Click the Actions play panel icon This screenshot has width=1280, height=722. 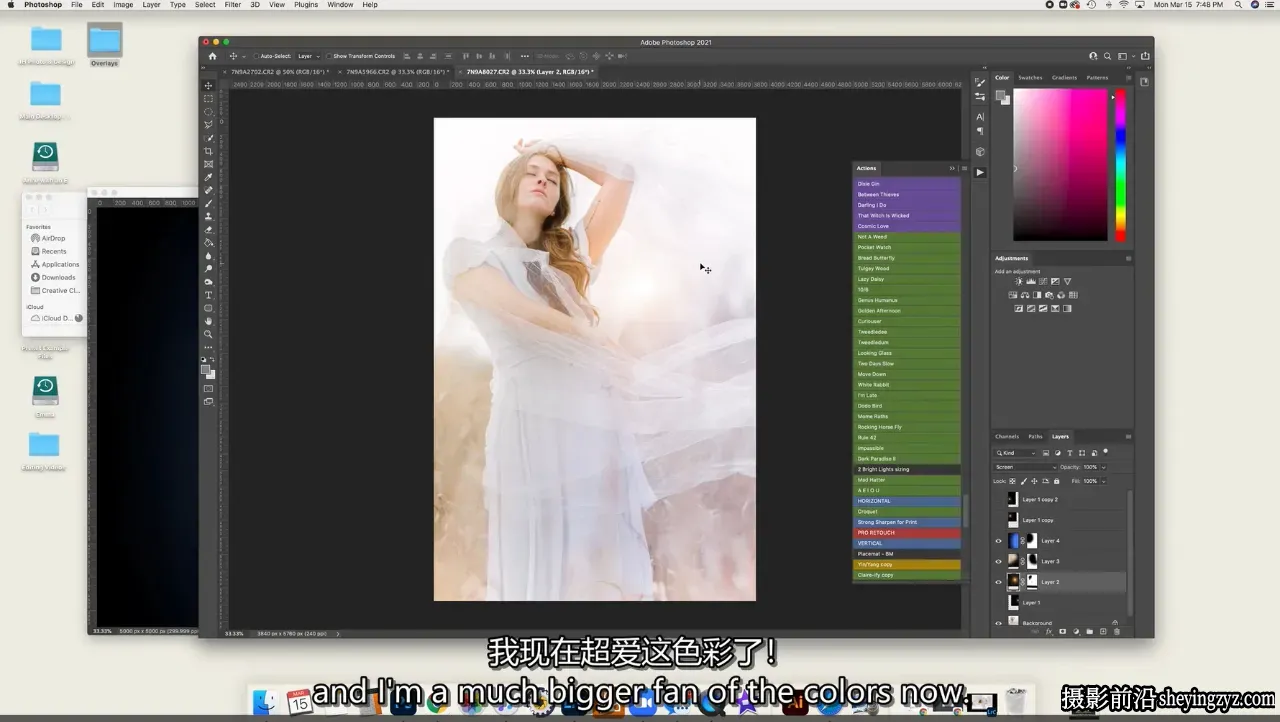pyautogui.click(x=980, y=172)
